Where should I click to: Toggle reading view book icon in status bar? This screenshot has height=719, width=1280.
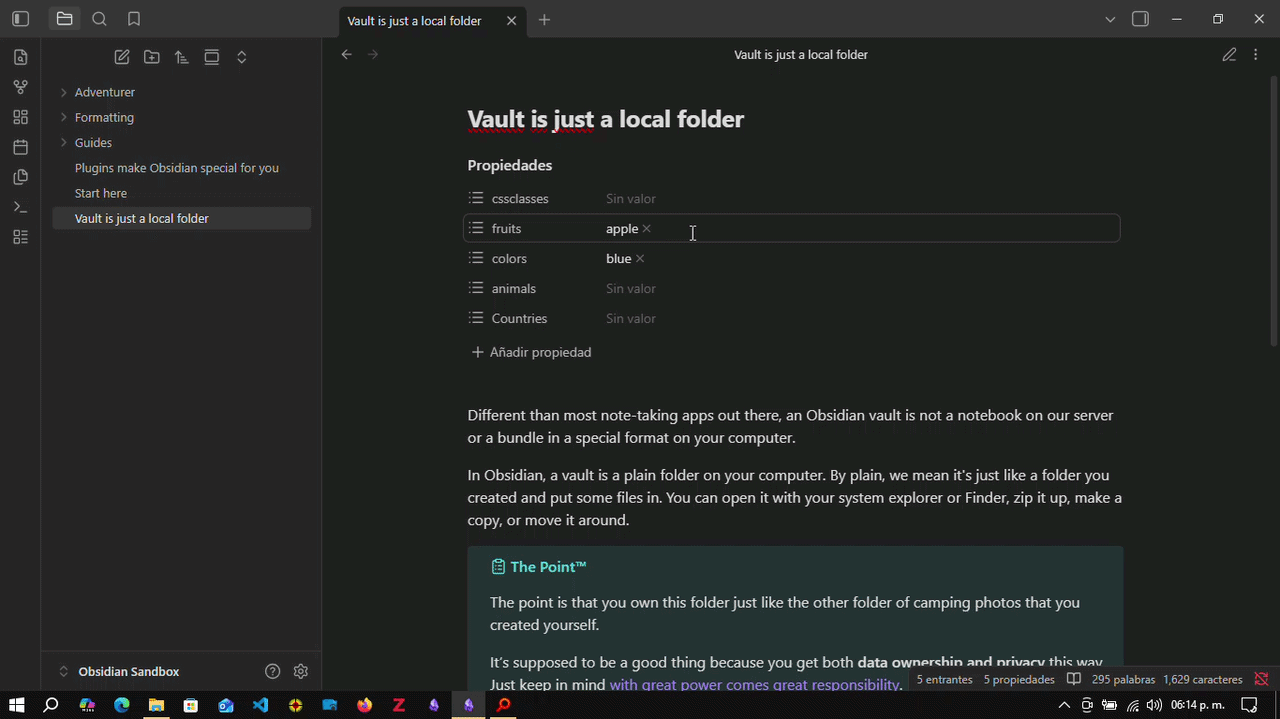click(1074, 679)
